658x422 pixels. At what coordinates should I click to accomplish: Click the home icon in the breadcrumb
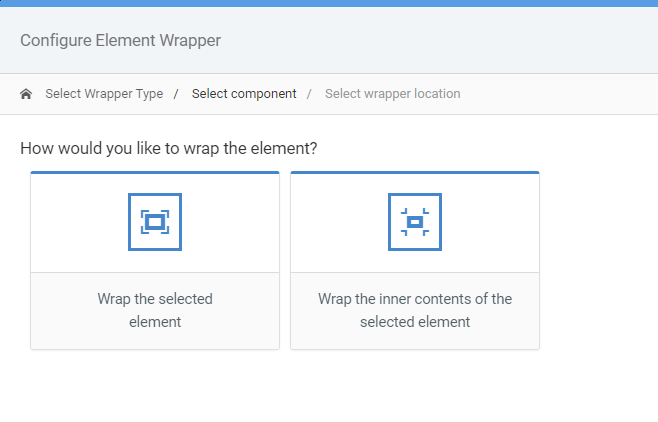pyautogui.click(x=26, y=94)
